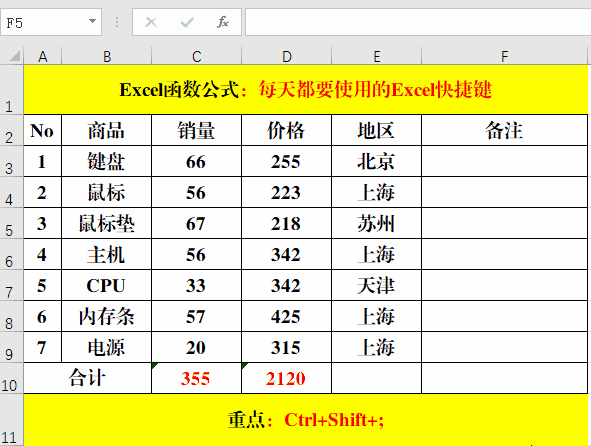Select the No cell '7'

43,347
